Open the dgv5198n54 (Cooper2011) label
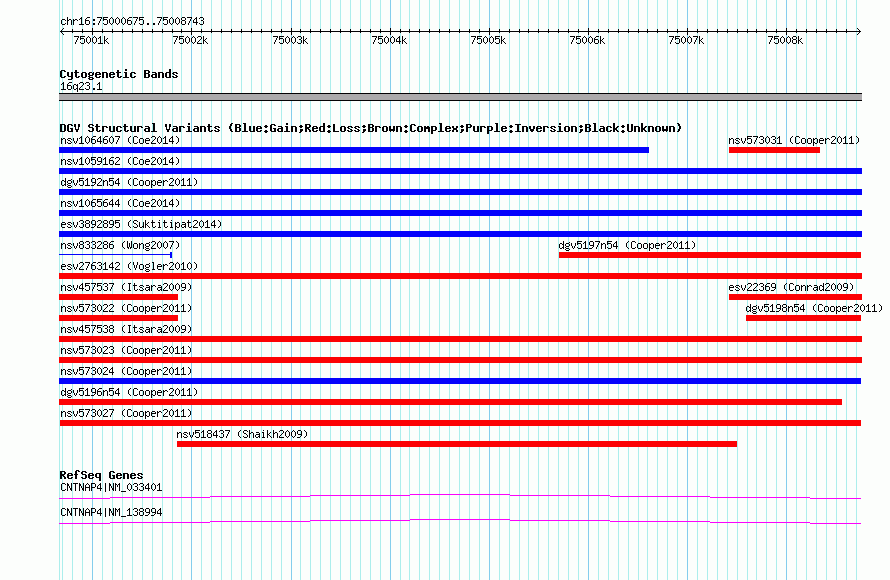Viewport: 890px width, 580px height. tap(814, 308)
